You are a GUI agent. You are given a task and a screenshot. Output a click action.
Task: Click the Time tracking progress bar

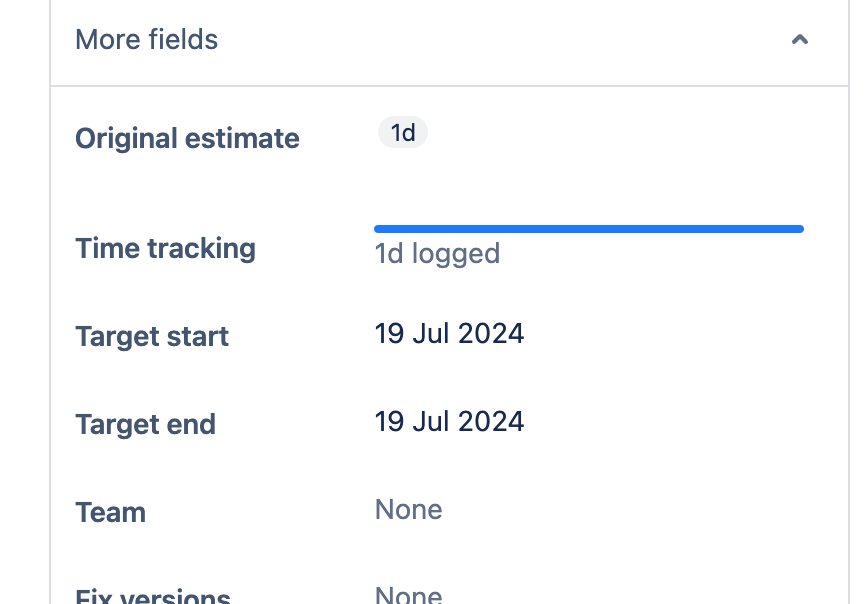coord(588,228)
